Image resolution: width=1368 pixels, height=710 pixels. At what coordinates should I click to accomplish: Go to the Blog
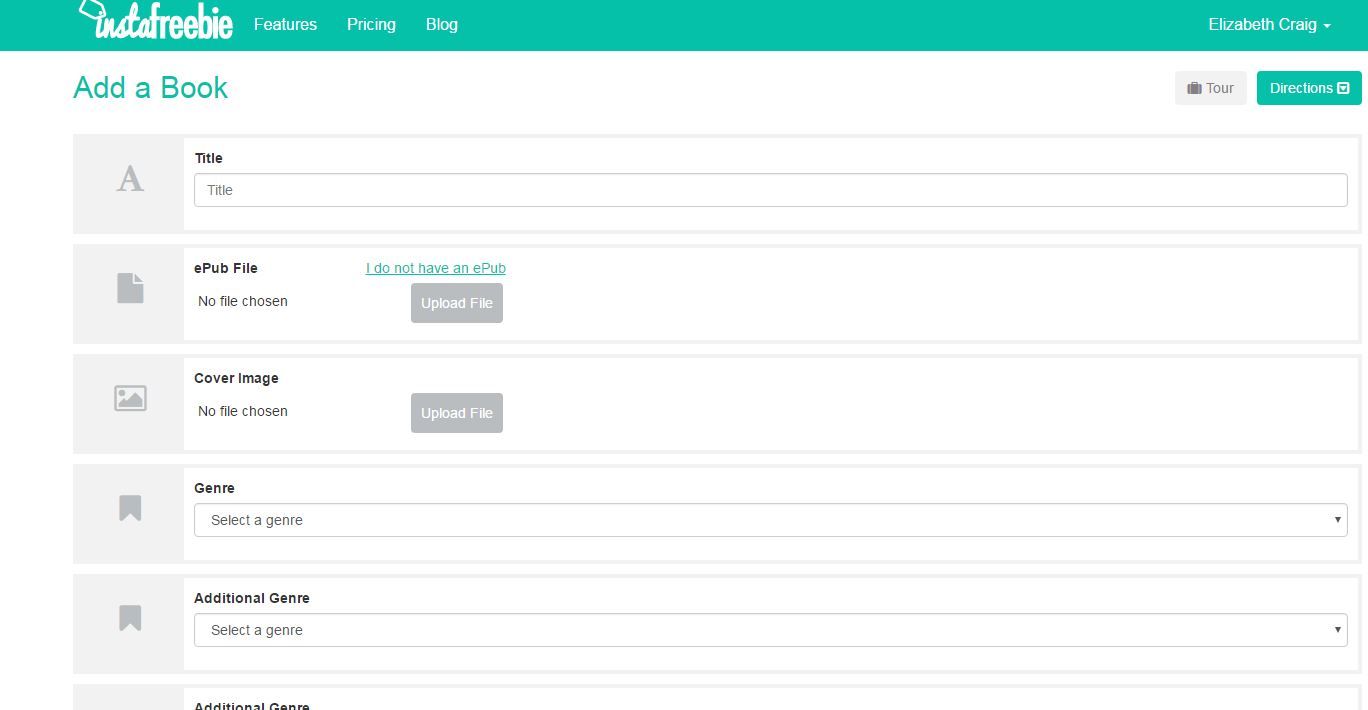pos(442,24)
